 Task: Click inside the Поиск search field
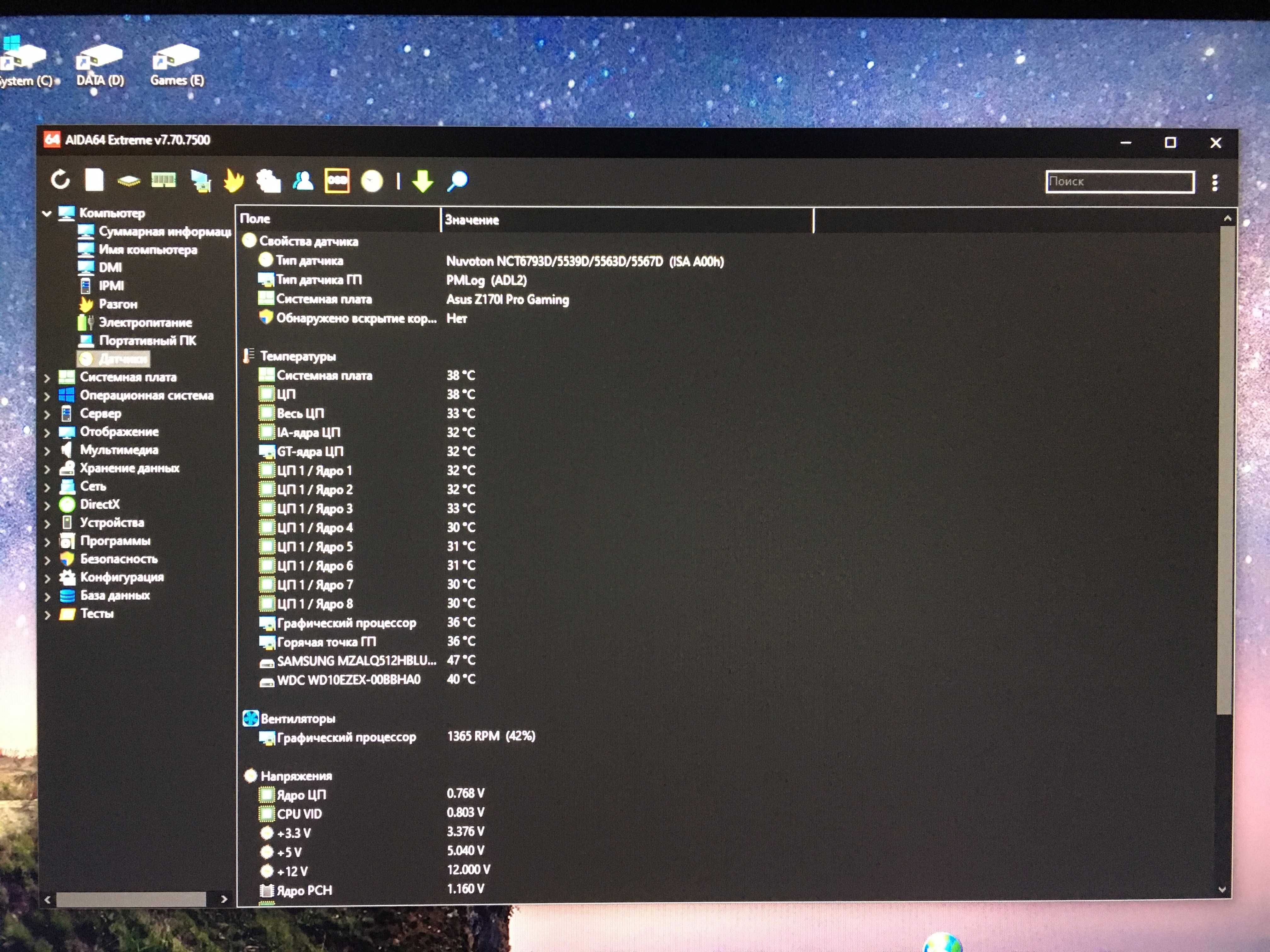click(1119, 182)
